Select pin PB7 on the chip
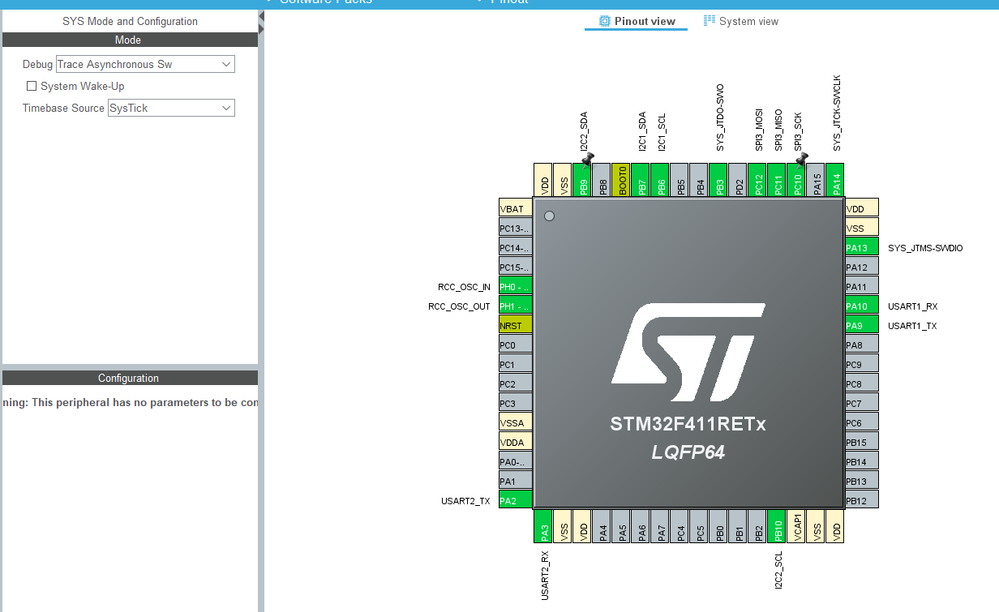 click(x=641, y=181)
